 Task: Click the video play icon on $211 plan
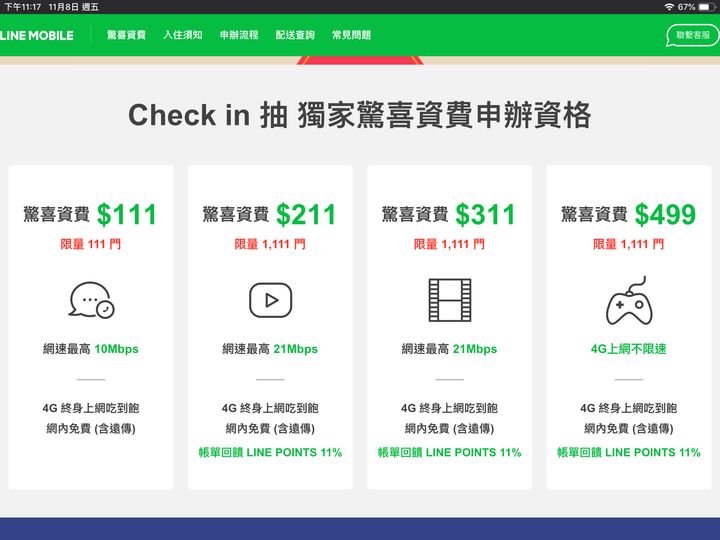pos(270,300)
